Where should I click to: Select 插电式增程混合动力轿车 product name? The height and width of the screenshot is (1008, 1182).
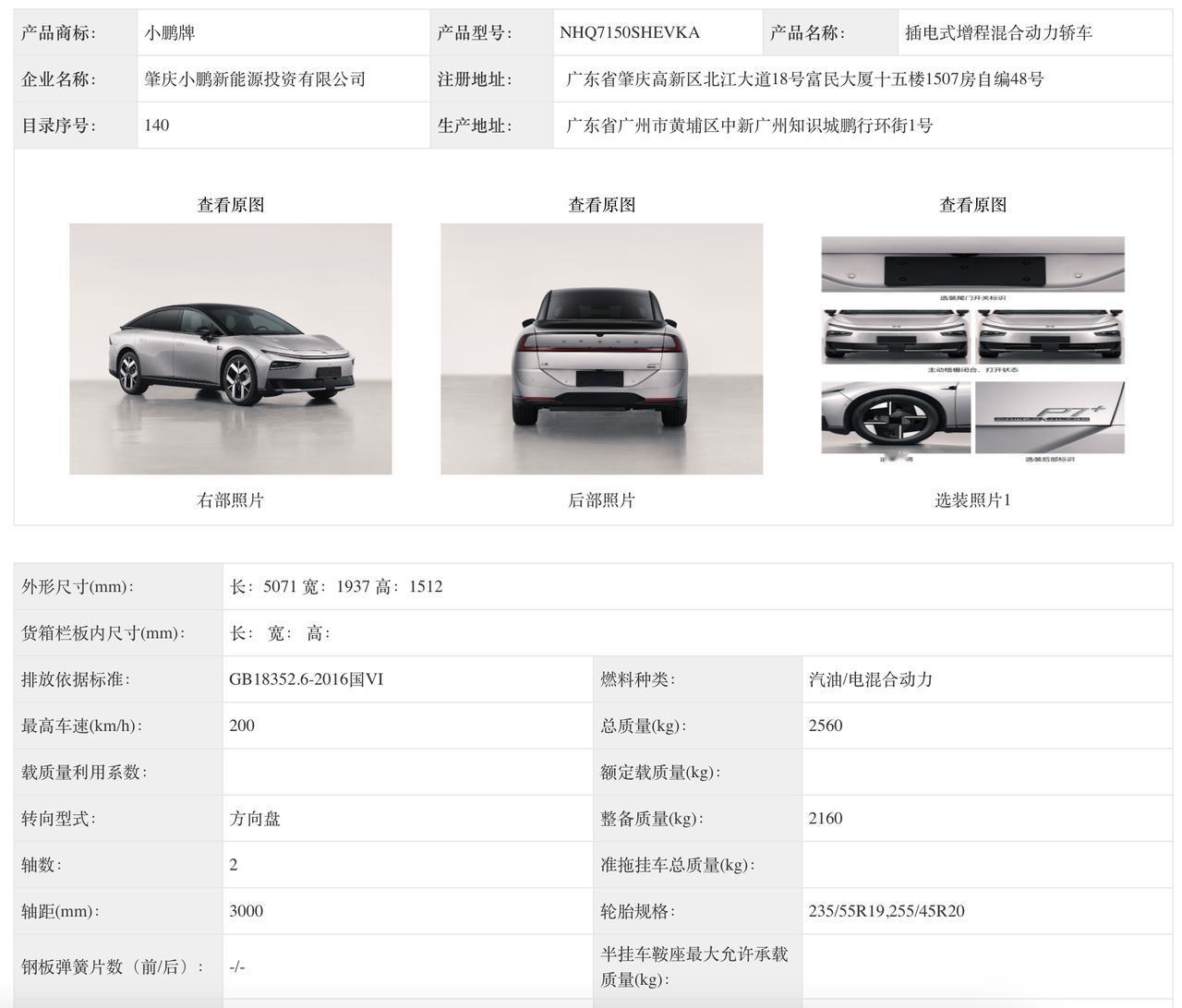[x=998, y=33]
